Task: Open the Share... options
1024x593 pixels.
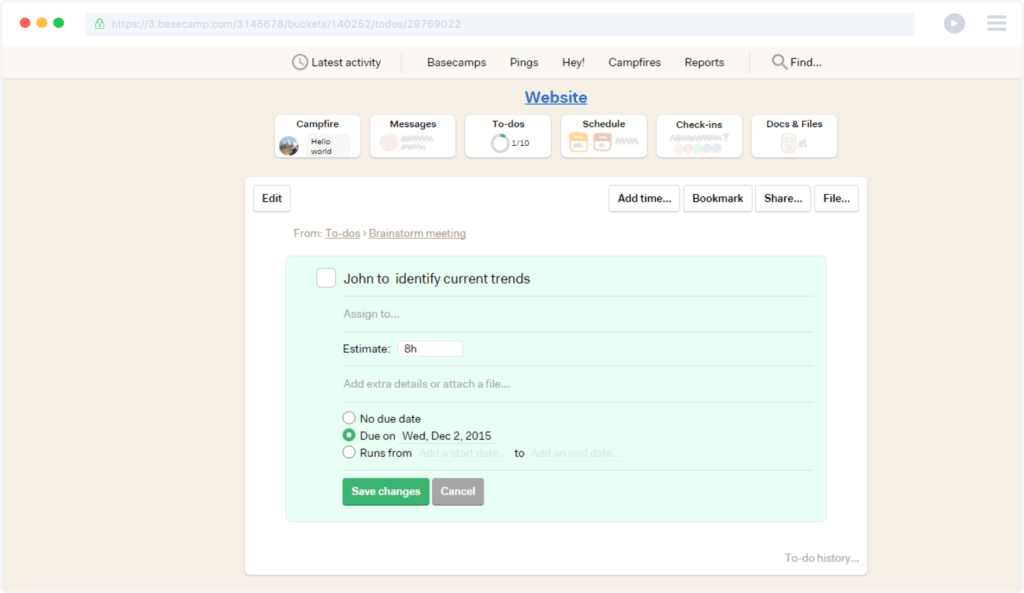Action: pos(783,198)
